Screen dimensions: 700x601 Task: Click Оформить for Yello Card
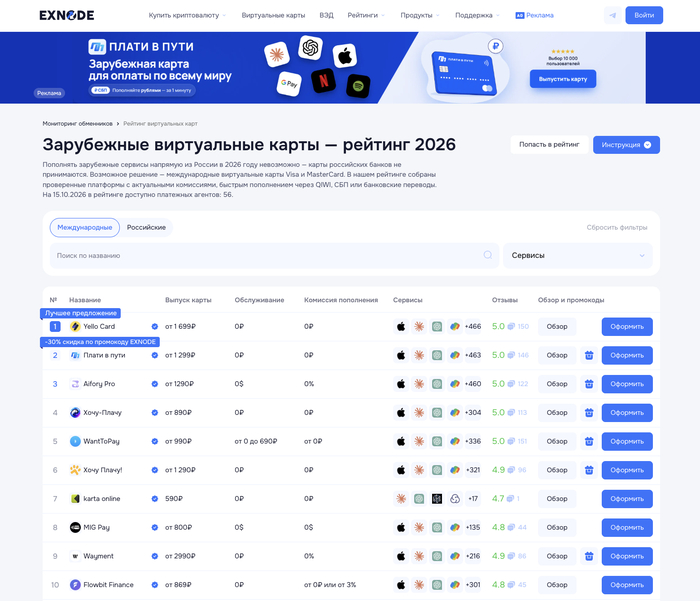tap(627, 326)
